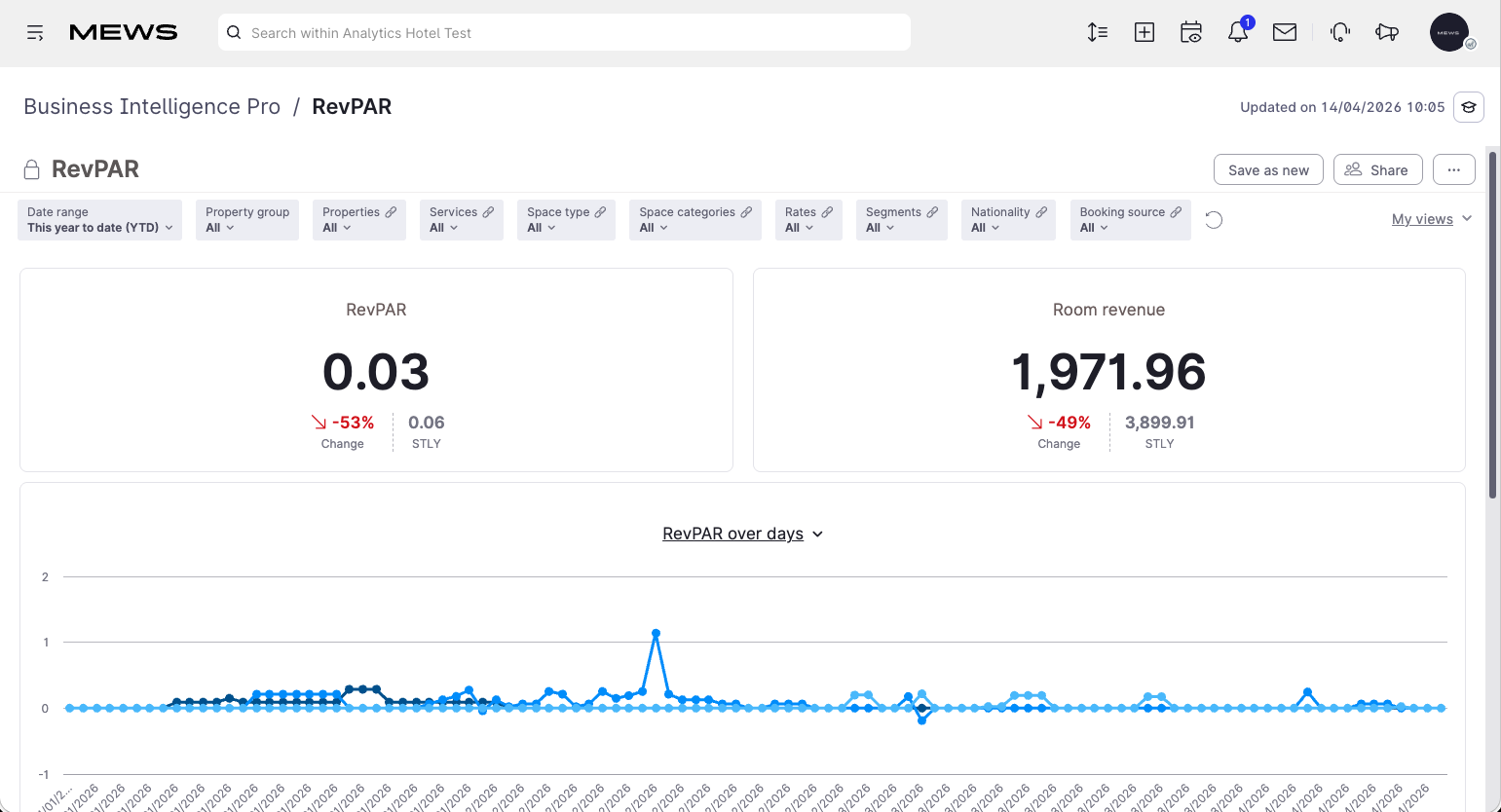
Task: Focus the Search within Analytics Hotel Test field
Action: pyautogui.click(x=564, y=32)
